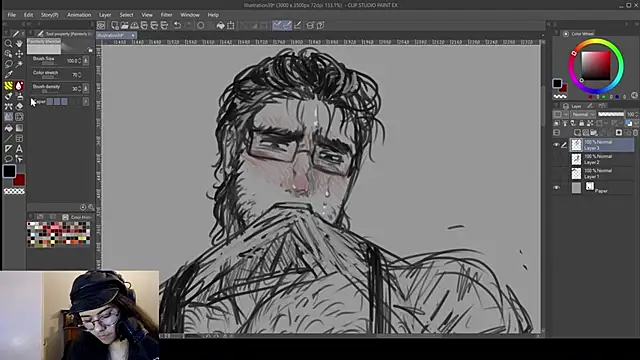The image size is (640, 360).
Task: Close the Illustration39 canvas tab
Action: pos(133,36)
